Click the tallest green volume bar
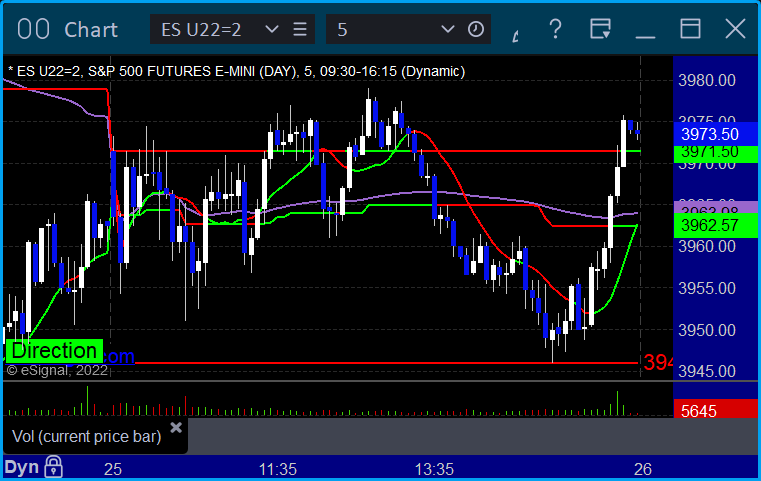This screenshot has height=481, width=761. (x=88, y=401)
